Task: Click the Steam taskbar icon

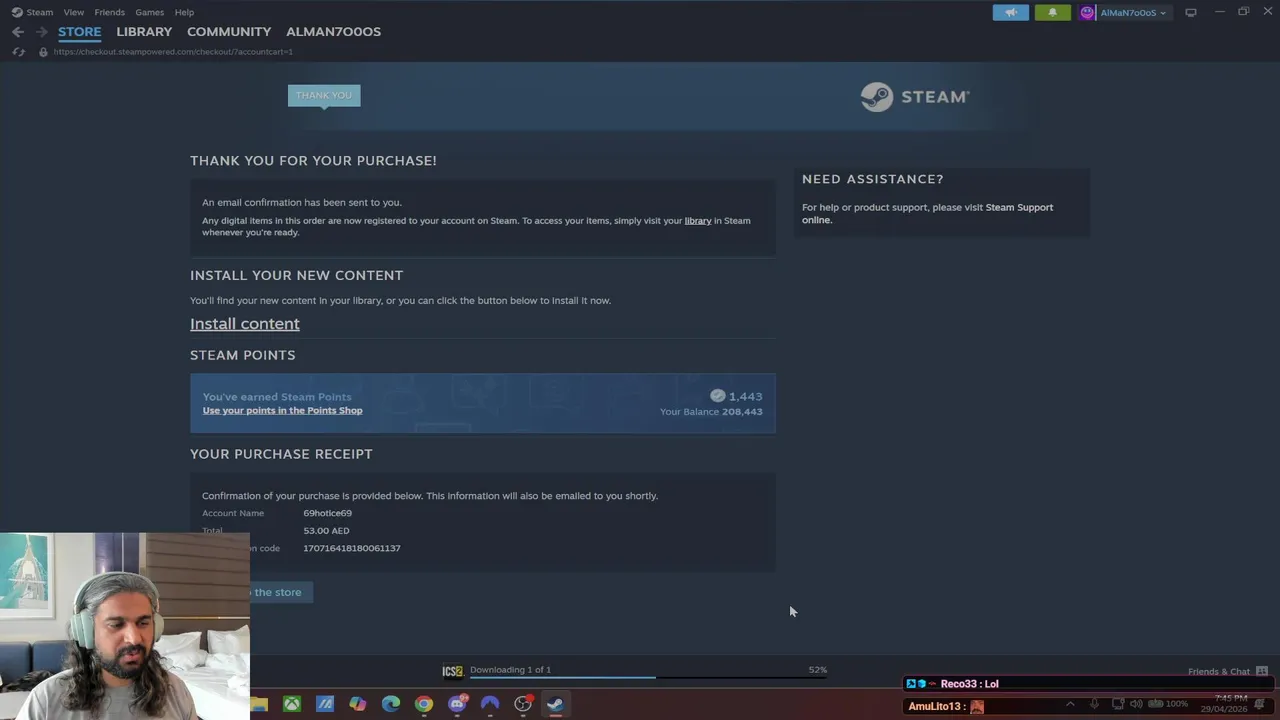Action: (555, 704)
